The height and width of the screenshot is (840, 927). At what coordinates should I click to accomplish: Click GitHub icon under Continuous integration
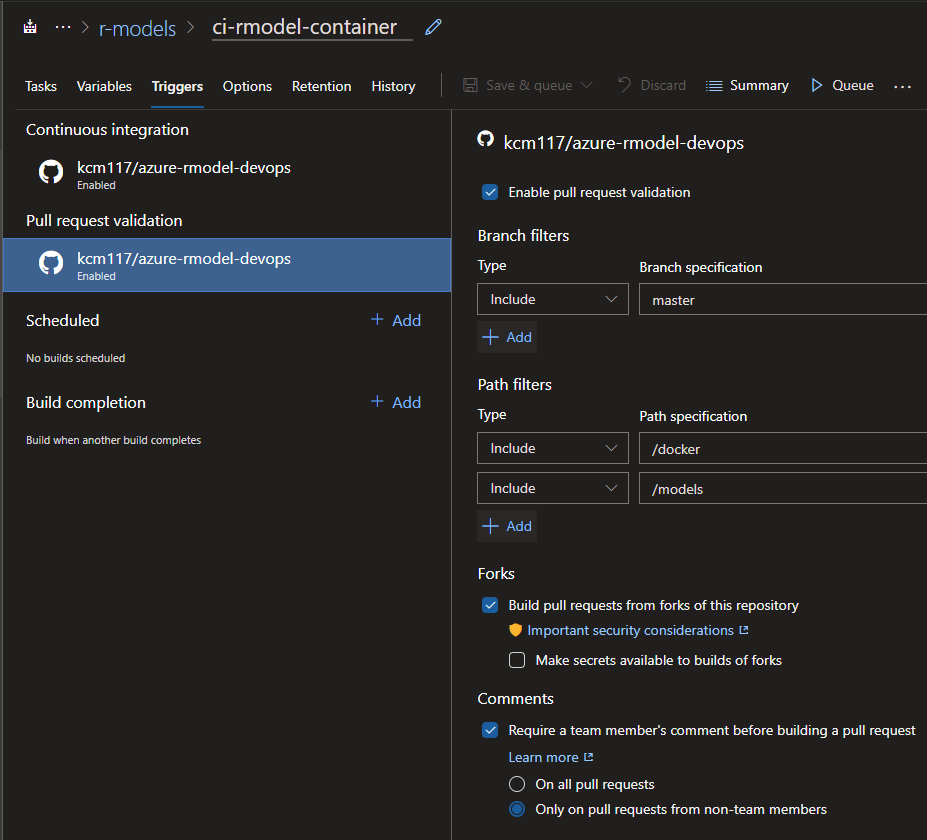tap(51, 172)
